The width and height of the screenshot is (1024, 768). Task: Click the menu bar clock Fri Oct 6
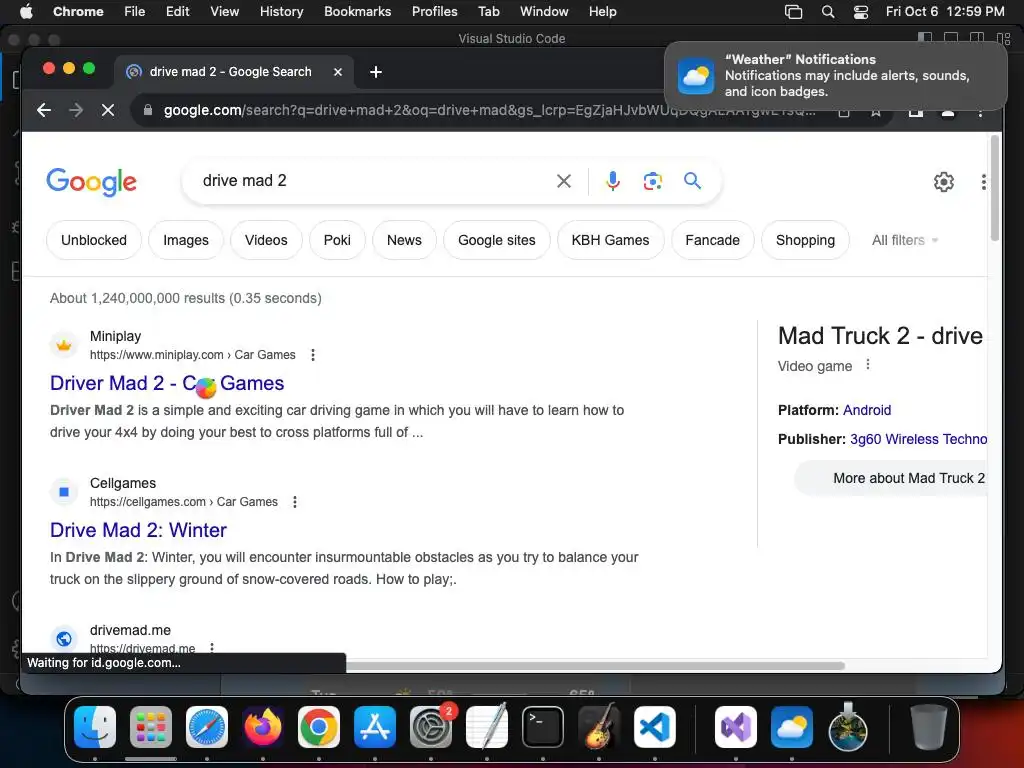pyautogui.click(x=945, y=12)
